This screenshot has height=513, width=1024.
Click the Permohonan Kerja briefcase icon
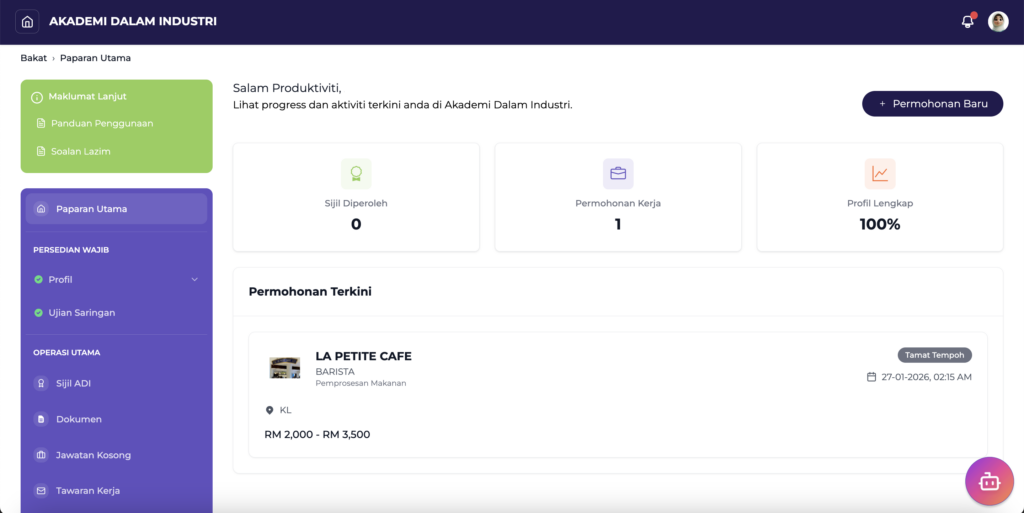tap(618, 174)
